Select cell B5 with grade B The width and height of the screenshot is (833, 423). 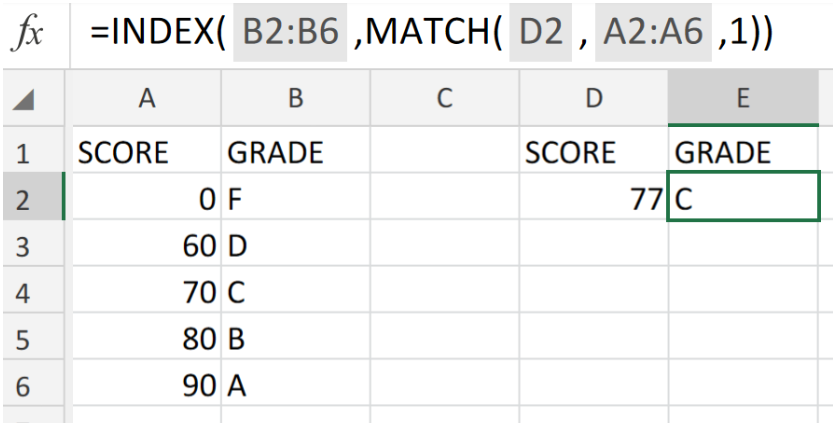pyautogui.click(x=295, y=340)
